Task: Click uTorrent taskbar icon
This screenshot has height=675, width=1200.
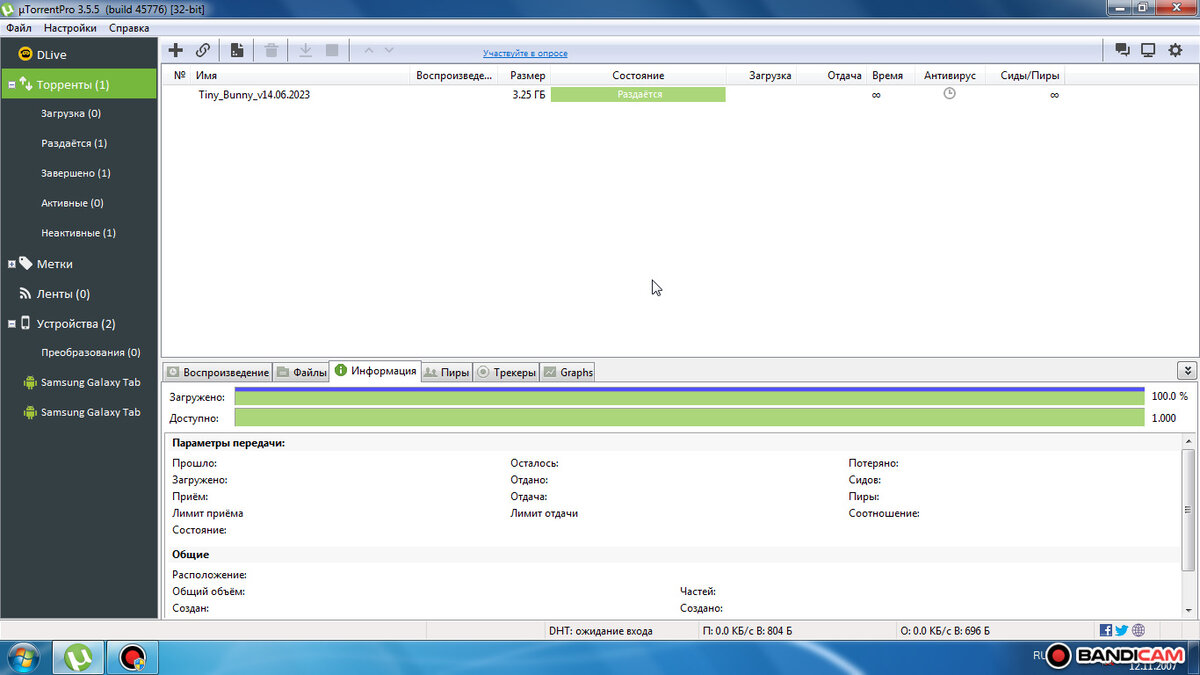Action: [x=78, y=658]
